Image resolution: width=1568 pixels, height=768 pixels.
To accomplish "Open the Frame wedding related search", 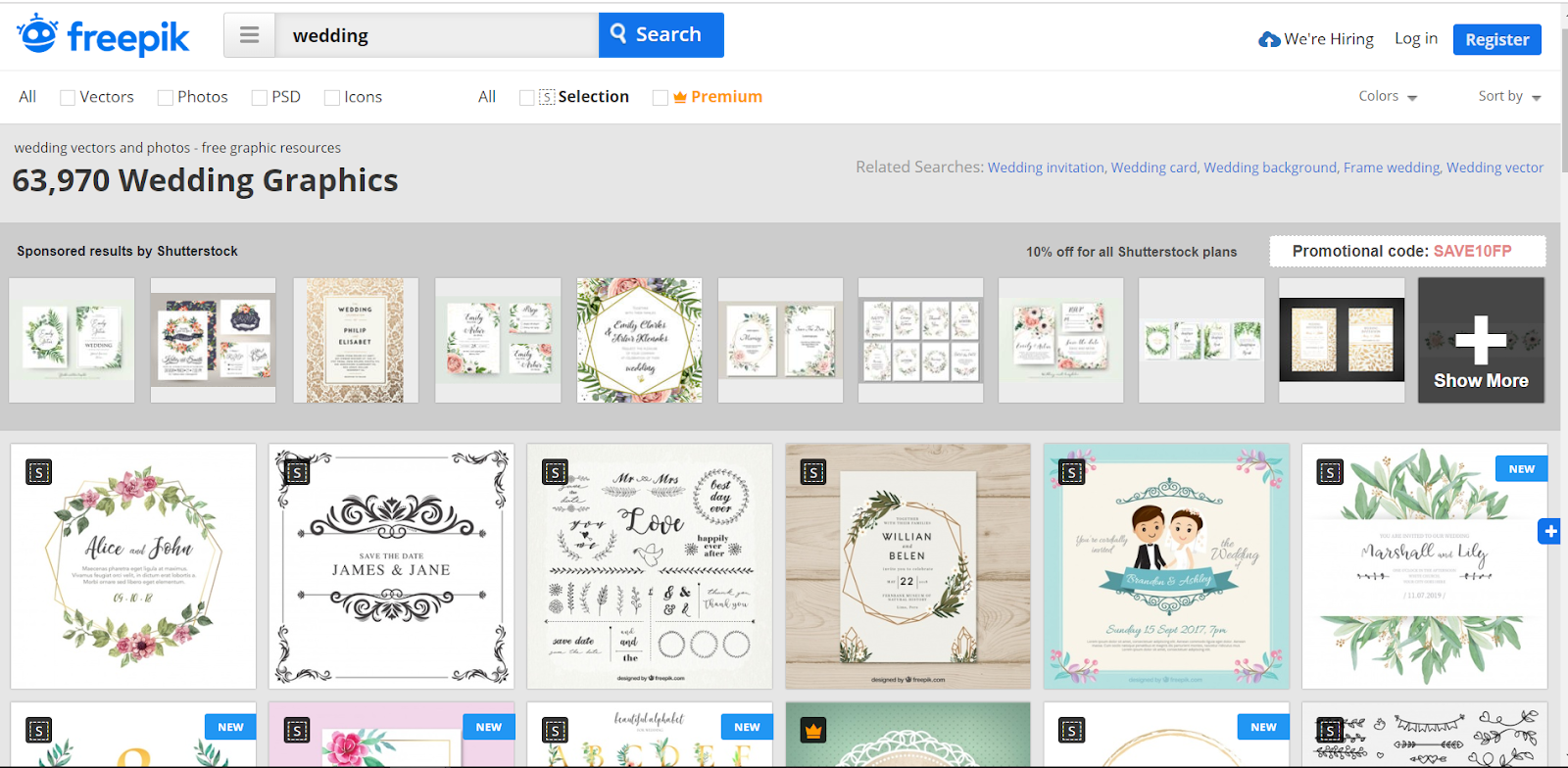I will point(1392,168).
